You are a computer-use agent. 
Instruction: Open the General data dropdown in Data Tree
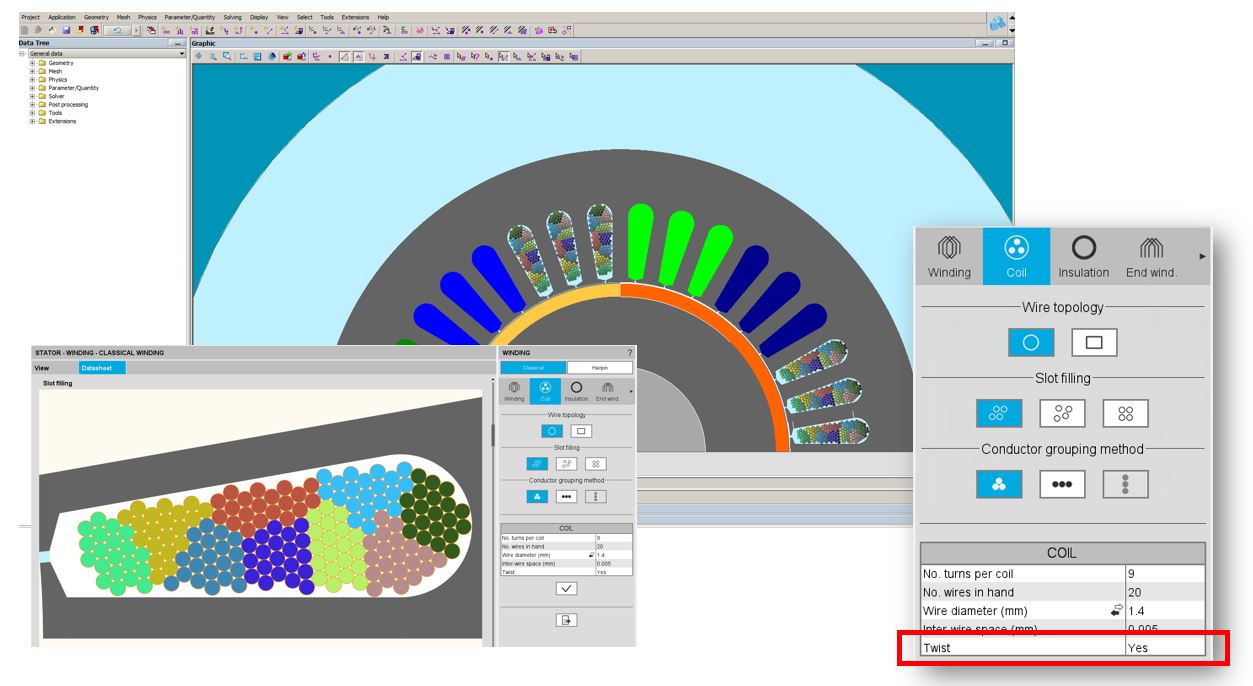point(182,54)
